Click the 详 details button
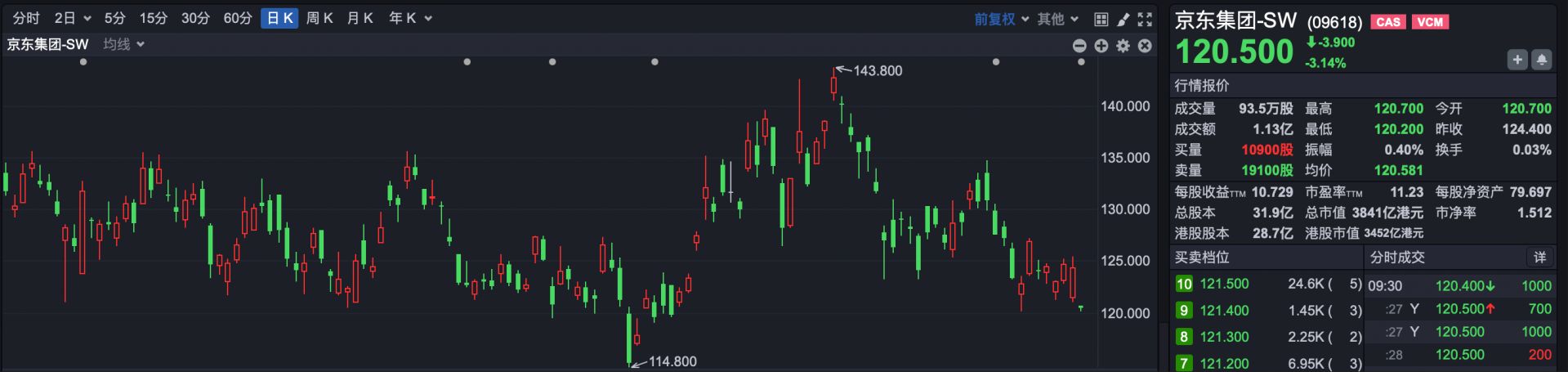1568x372 pixels. coord(1539,258)
